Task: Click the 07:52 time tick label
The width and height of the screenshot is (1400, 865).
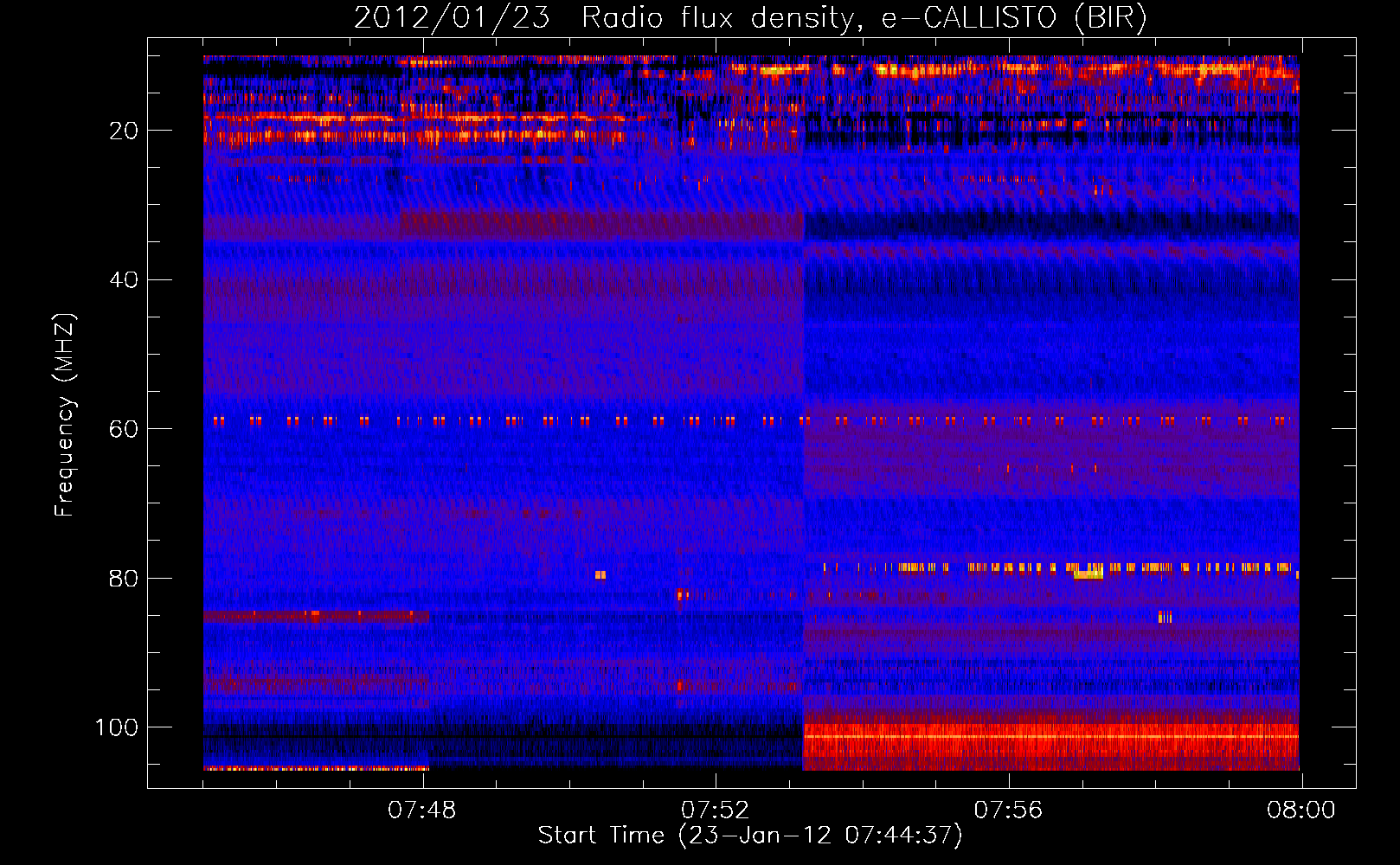Action: tap(716, 811)
